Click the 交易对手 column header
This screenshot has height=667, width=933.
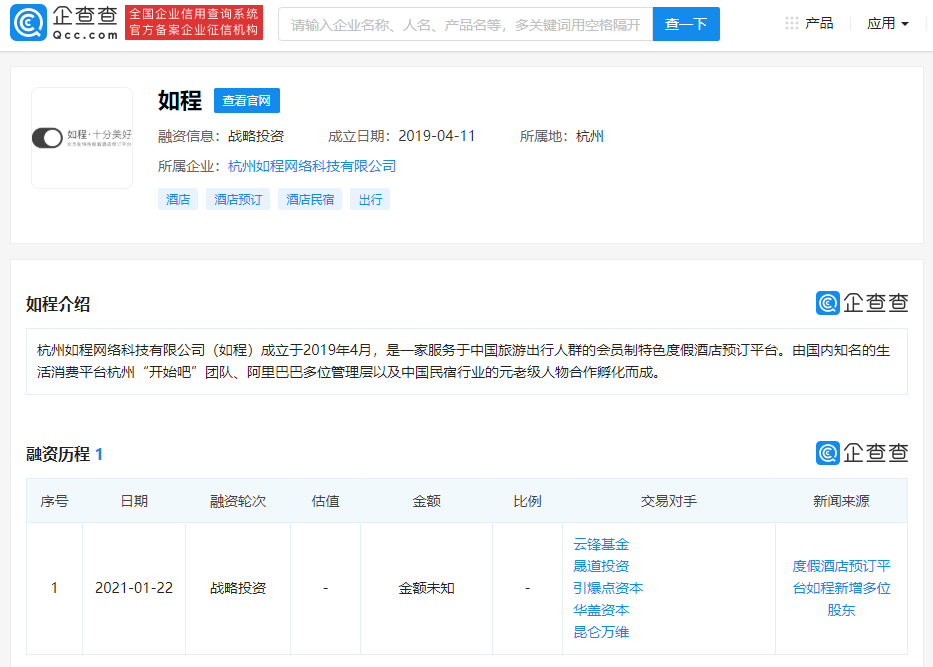[x=669, y=501]
